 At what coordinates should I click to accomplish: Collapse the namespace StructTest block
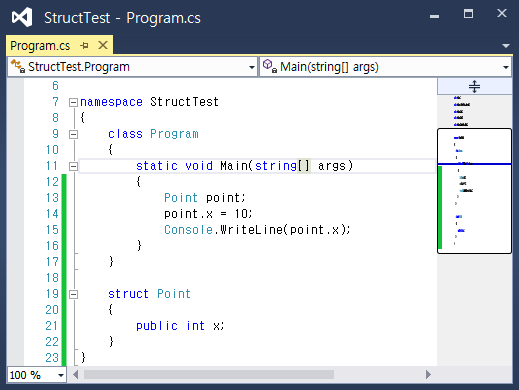coord(73,102)
